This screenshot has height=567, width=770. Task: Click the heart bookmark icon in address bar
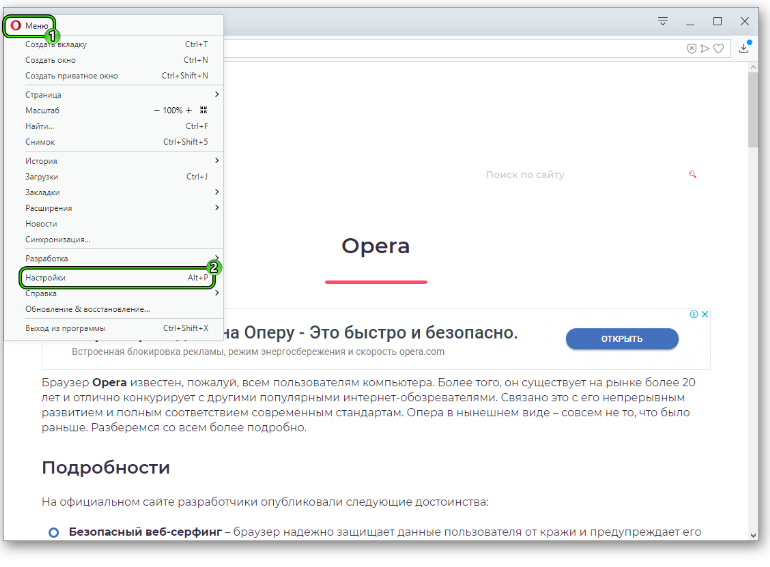click(x=718, y=48)
